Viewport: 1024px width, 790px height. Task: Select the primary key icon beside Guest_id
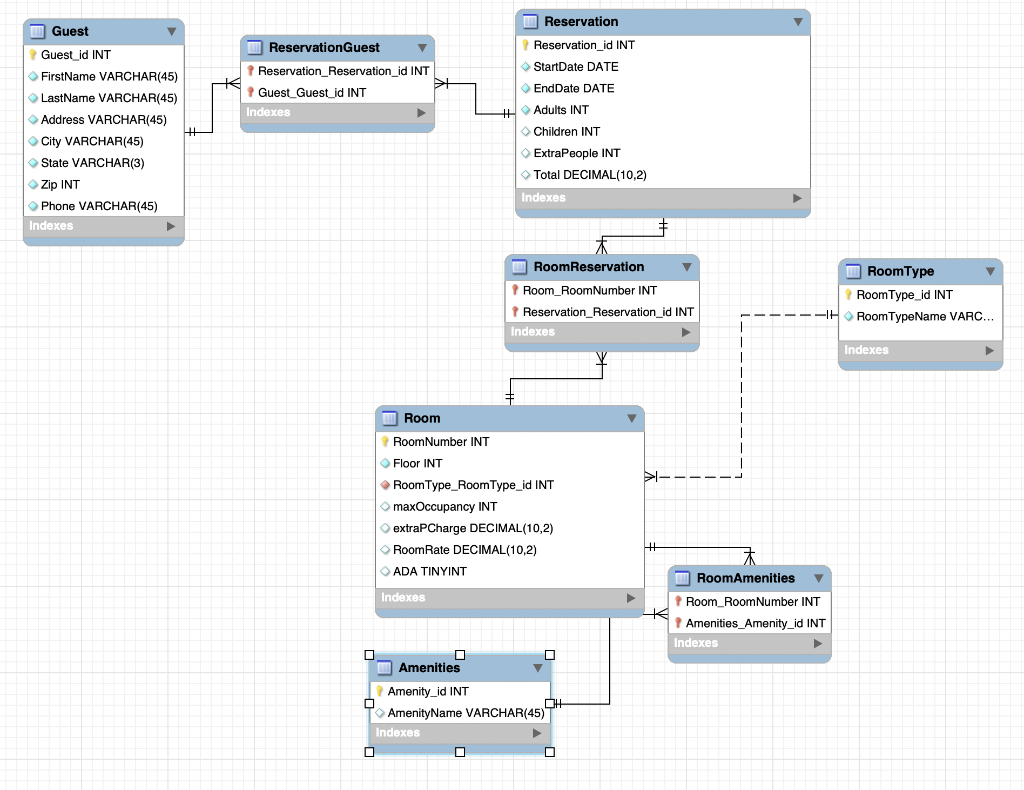34,54
